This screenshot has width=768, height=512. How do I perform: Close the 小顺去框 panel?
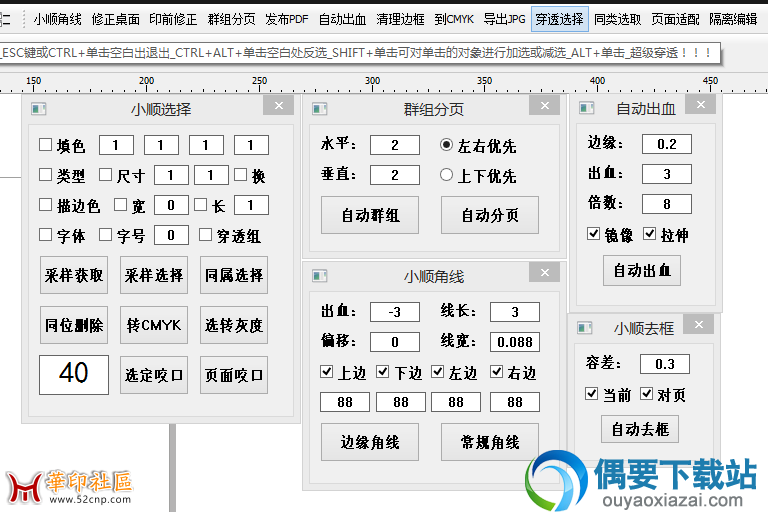(x=699, y=324)
